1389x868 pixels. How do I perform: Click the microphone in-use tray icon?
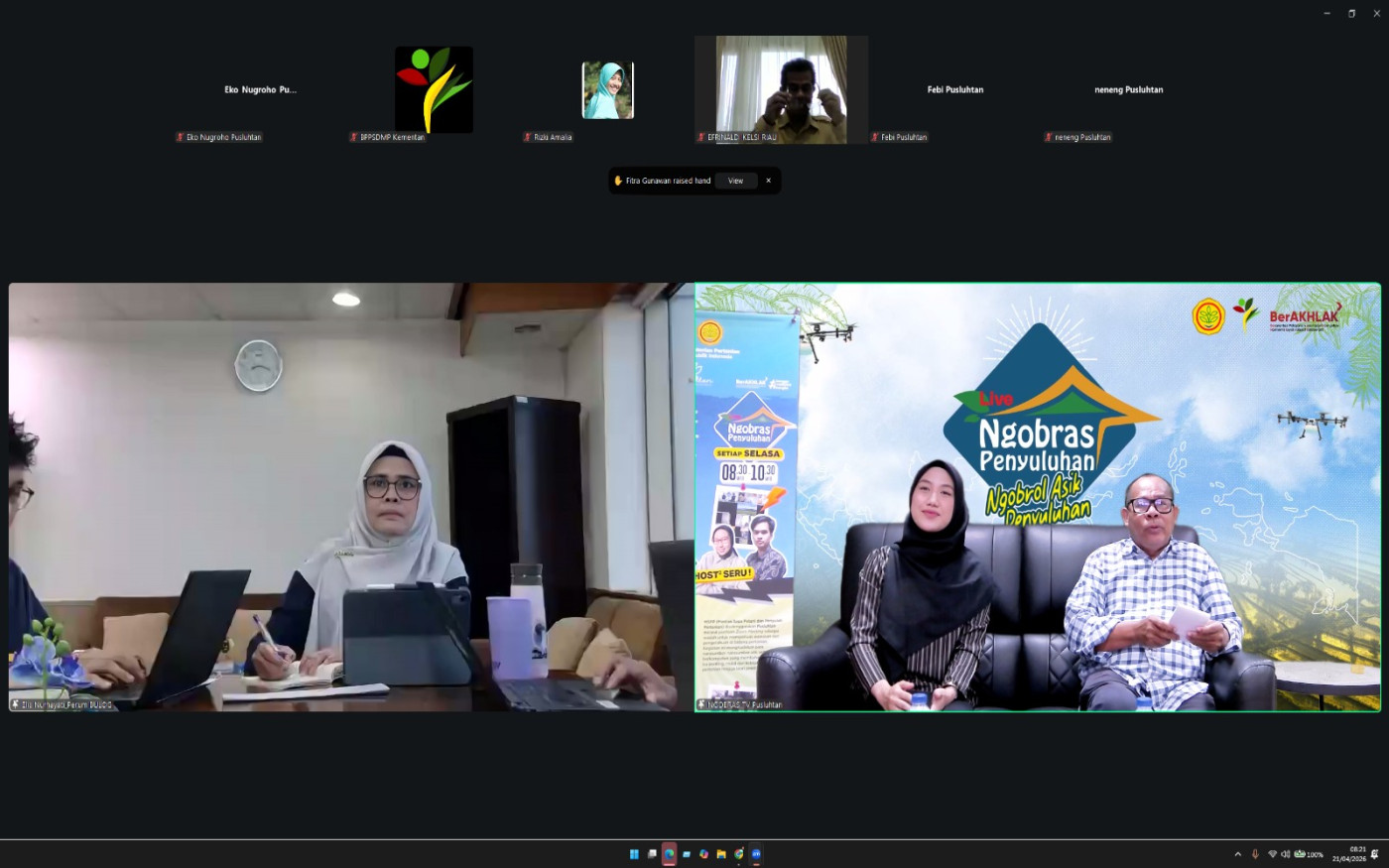(x=1255, y=854)
